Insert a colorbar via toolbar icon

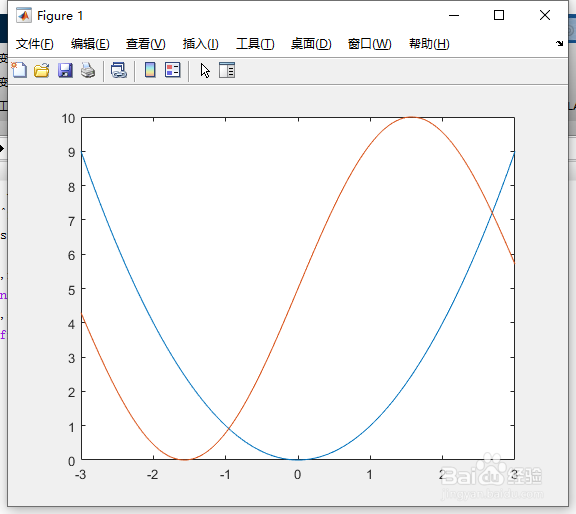(150, 70)
